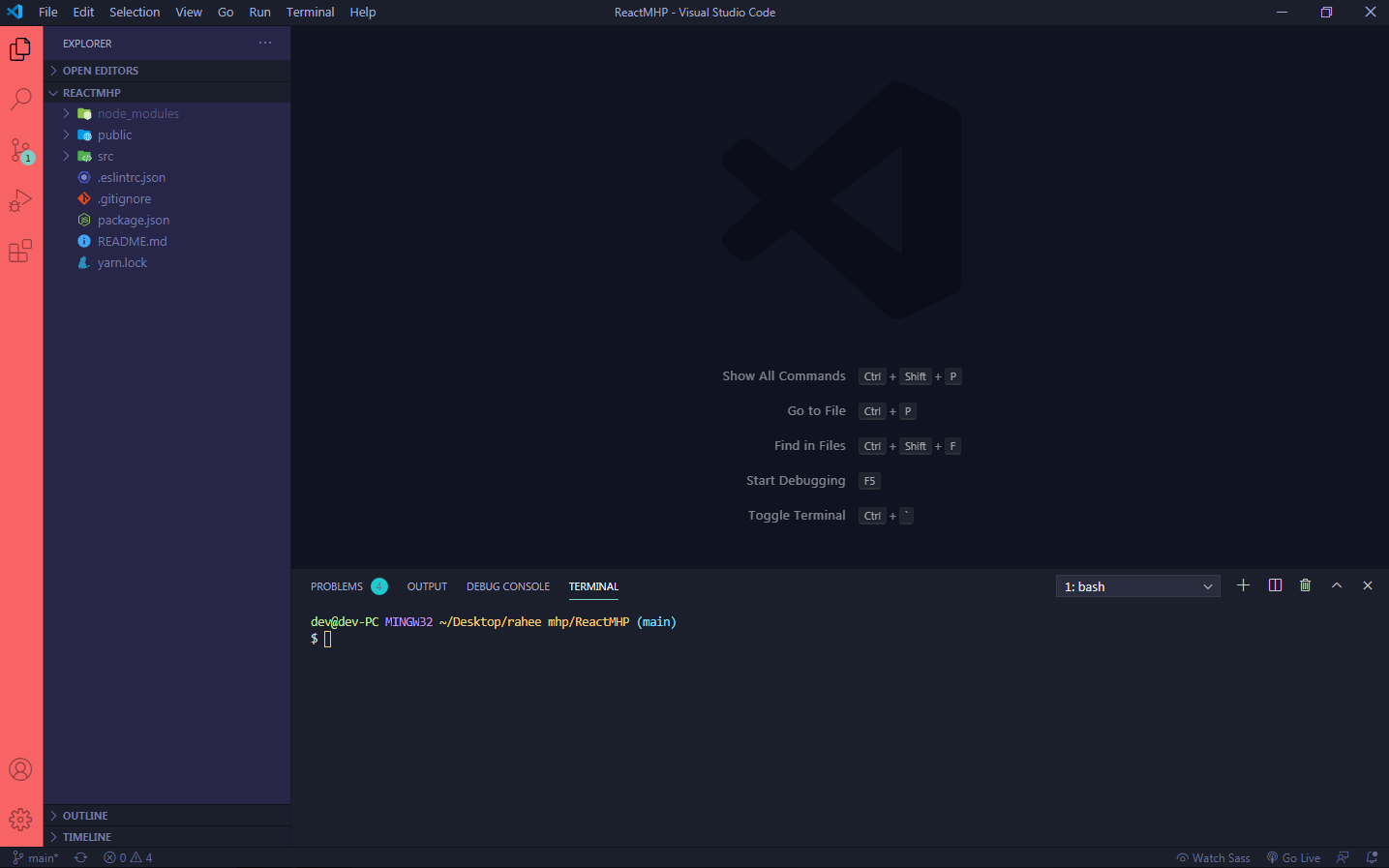Open notifications bell in status bar
This screenshot has height=868, width=1389.
click(x=1372, y=857)
